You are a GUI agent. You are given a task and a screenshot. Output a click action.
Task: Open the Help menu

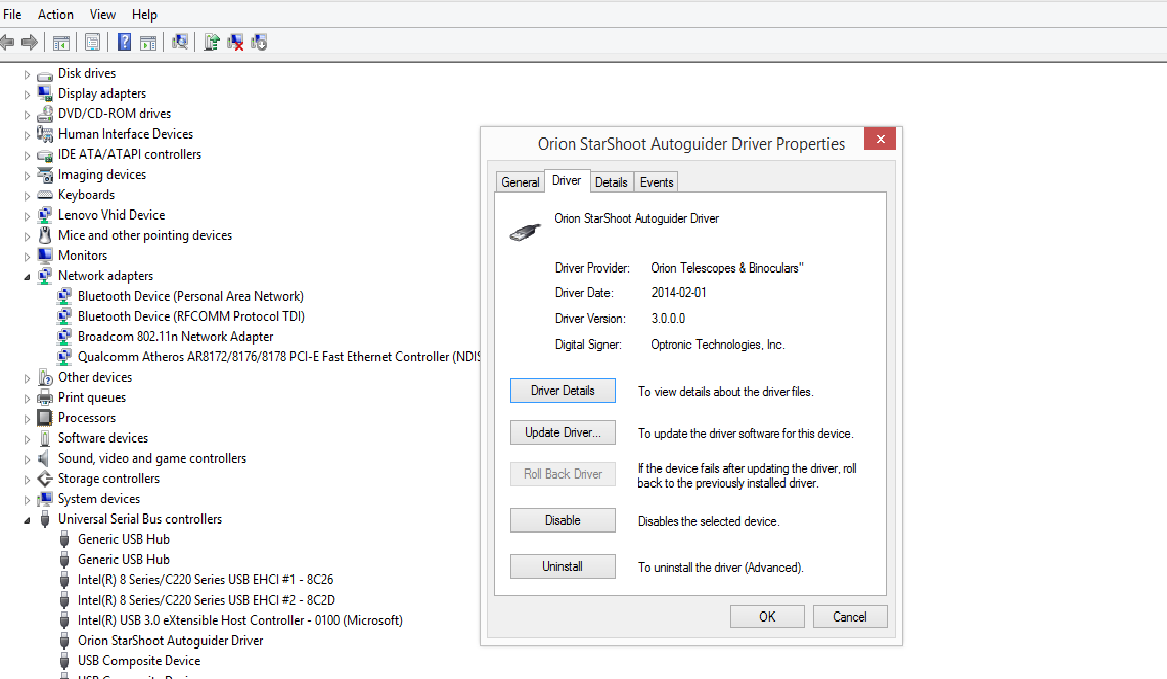click(x=144, y=14)
